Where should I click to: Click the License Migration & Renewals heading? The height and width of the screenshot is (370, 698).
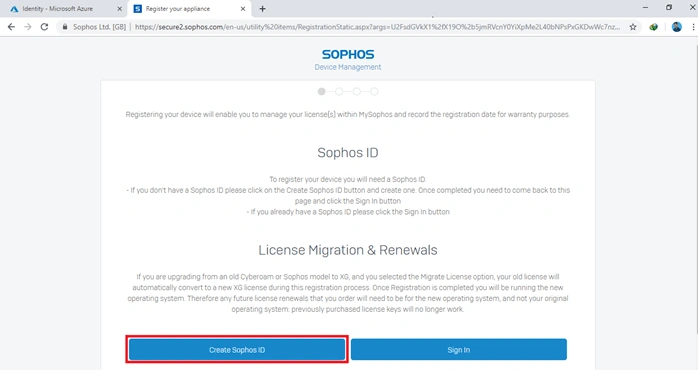(x=348, y=250)
